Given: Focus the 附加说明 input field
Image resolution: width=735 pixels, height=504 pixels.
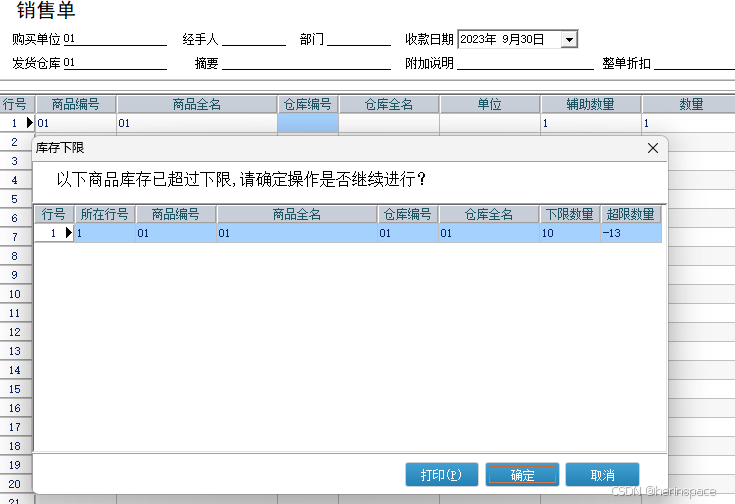Looking at the screenshot, I should (525, 63).
